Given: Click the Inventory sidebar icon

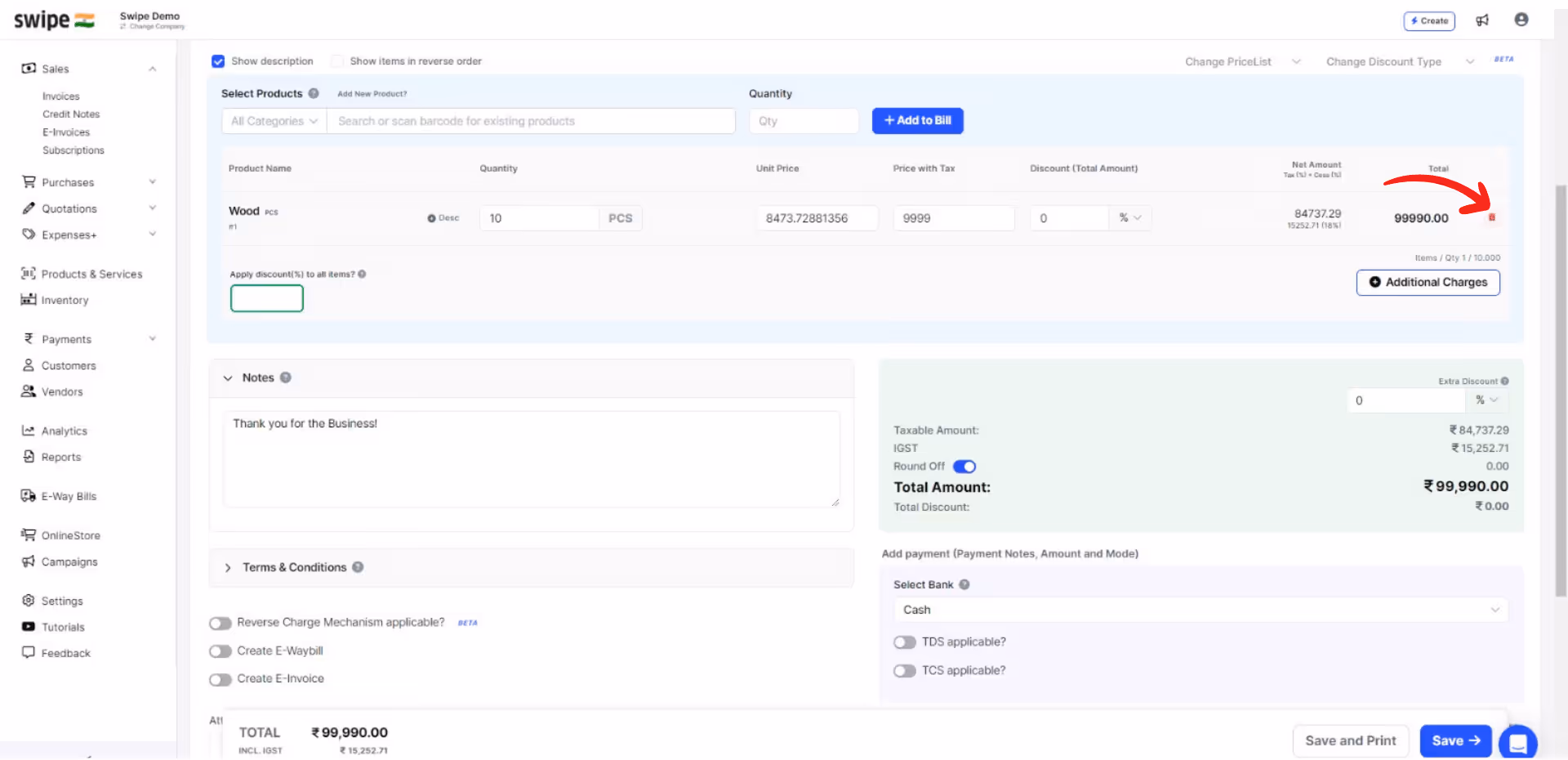Looking at the screenshot, I should [29, 299].
